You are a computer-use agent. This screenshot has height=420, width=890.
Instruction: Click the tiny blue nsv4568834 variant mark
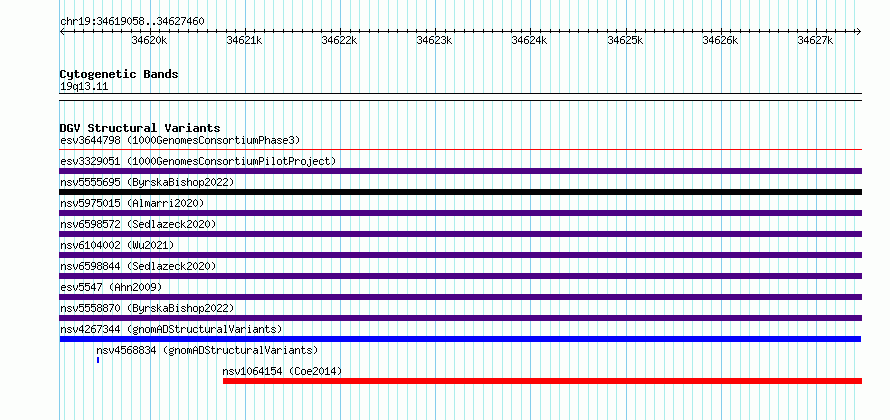coord(98,360)
